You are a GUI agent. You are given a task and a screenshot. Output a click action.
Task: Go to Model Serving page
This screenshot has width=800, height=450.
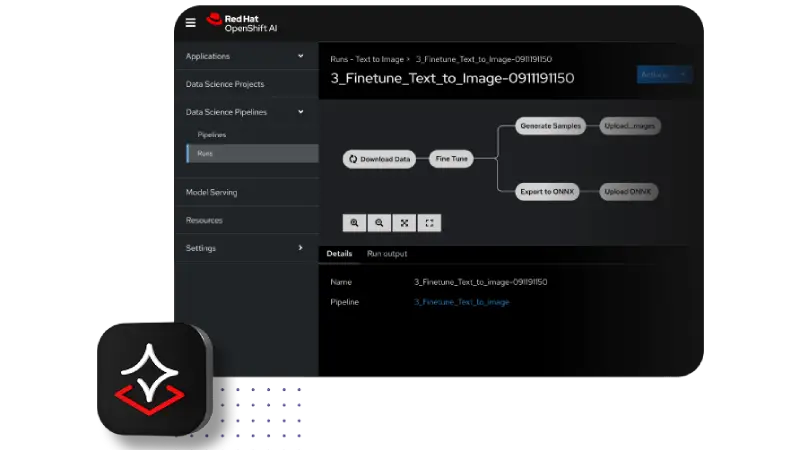click(211, 192)
